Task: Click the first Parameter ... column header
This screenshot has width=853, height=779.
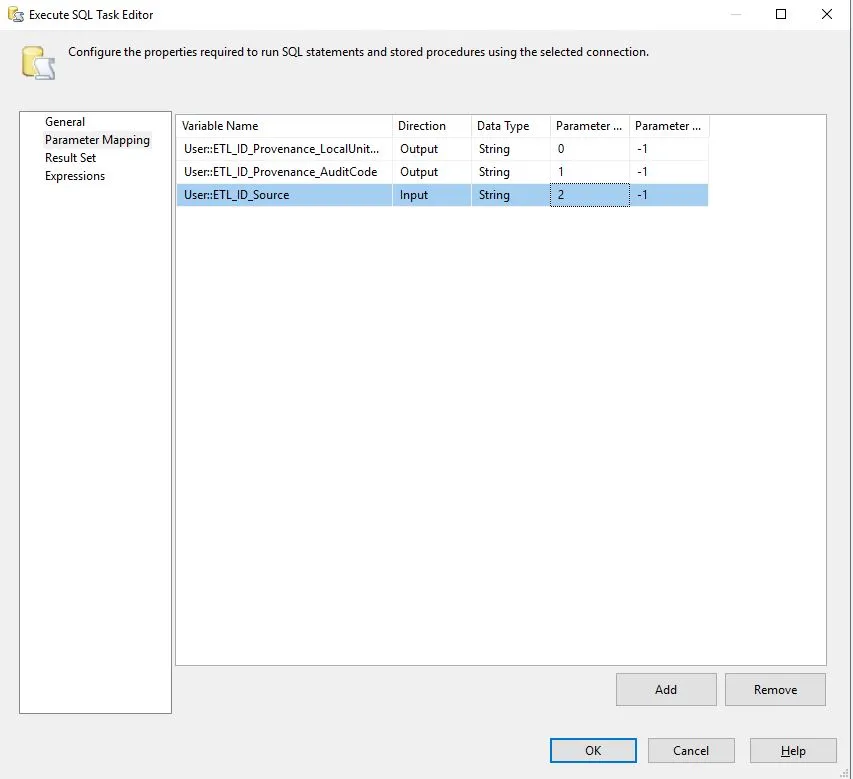Action: tap(589, 126)
